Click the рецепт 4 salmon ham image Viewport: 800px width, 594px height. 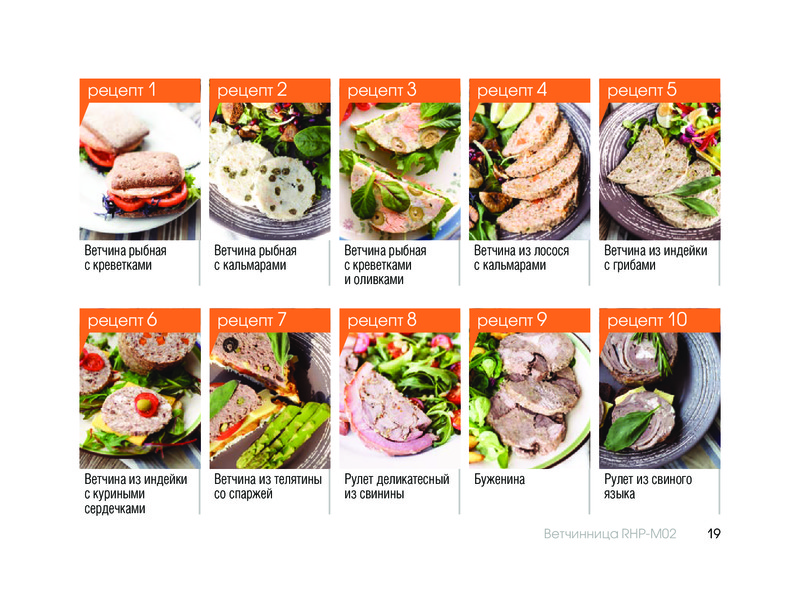(x=530, y=171)
